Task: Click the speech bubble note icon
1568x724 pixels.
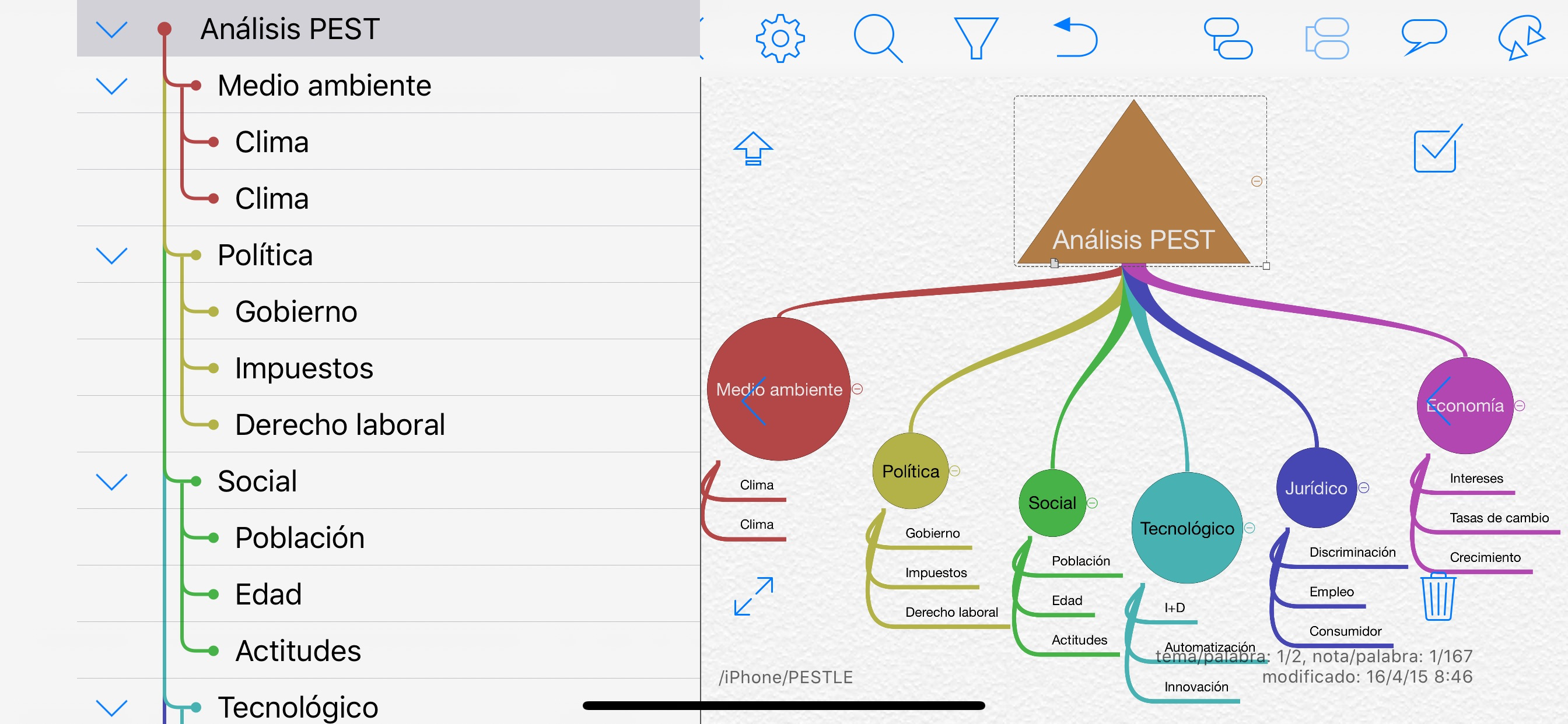Action: [1424, 37]
